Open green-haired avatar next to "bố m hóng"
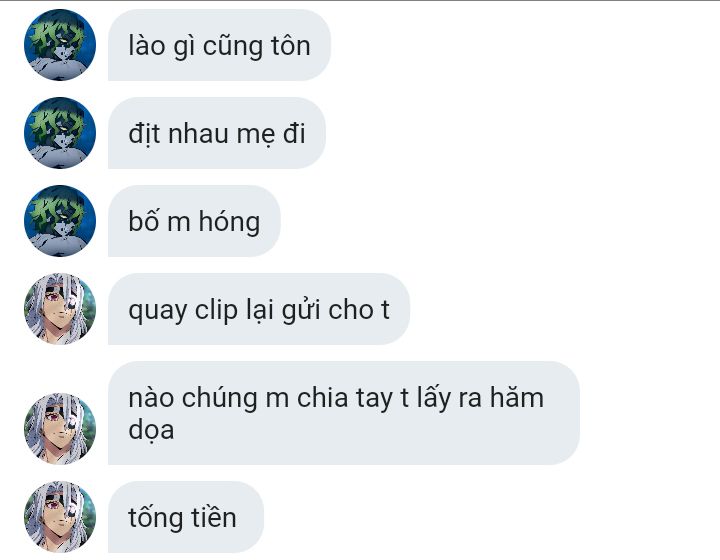This screenshot has height=560, width=720. 60,221
